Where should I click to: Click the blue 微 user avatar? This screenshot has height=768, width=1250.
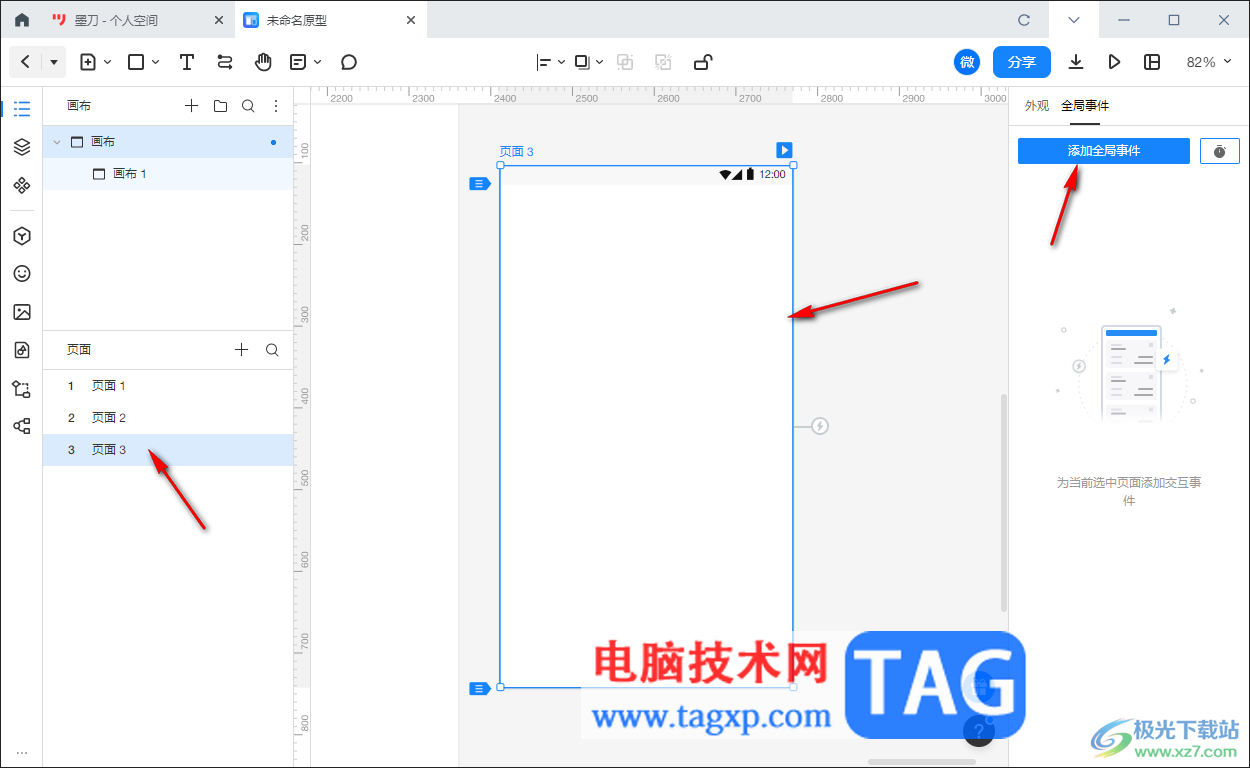pos(967,62)
